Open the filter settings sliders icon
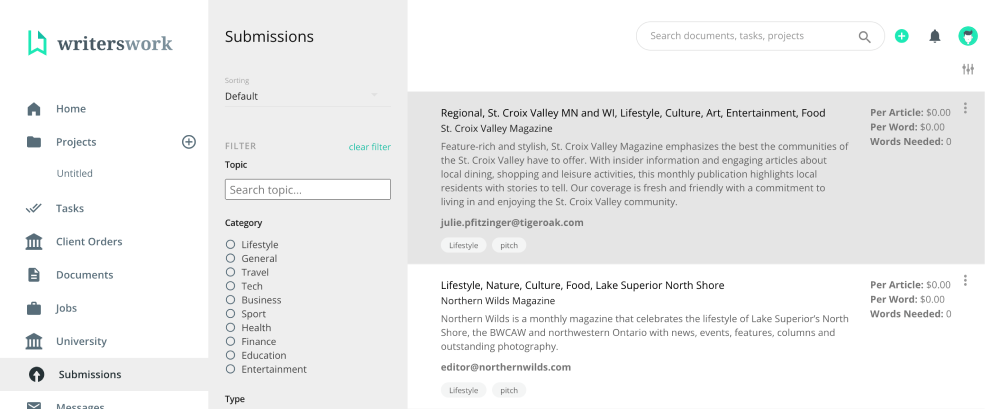The width and height of the screenshot is (1000, 409). (x=967, y=69)
